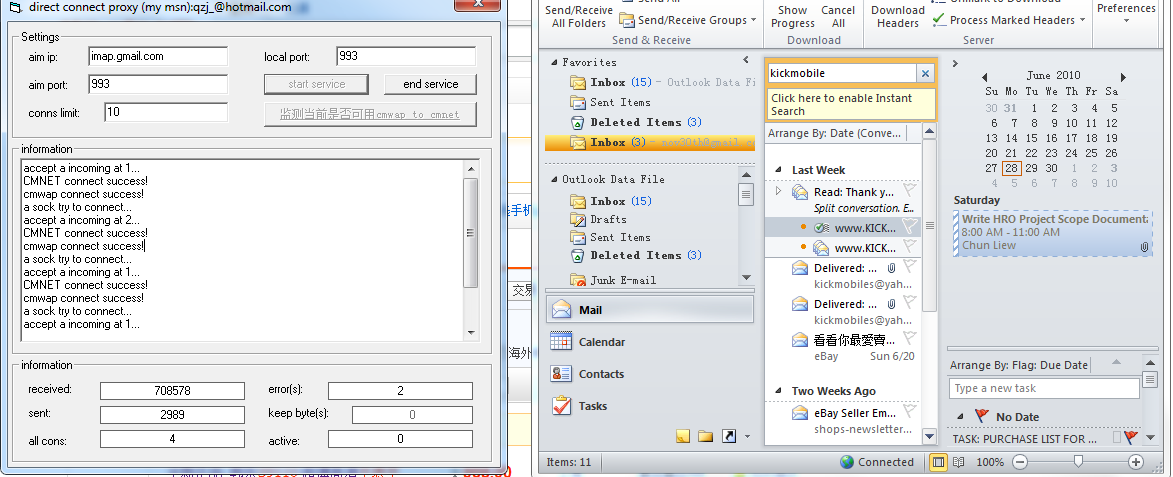Click Send/Receive All Folders button
Viewport: 1173px width, 477px height.
pyautogui.click(x=579, y=16)
